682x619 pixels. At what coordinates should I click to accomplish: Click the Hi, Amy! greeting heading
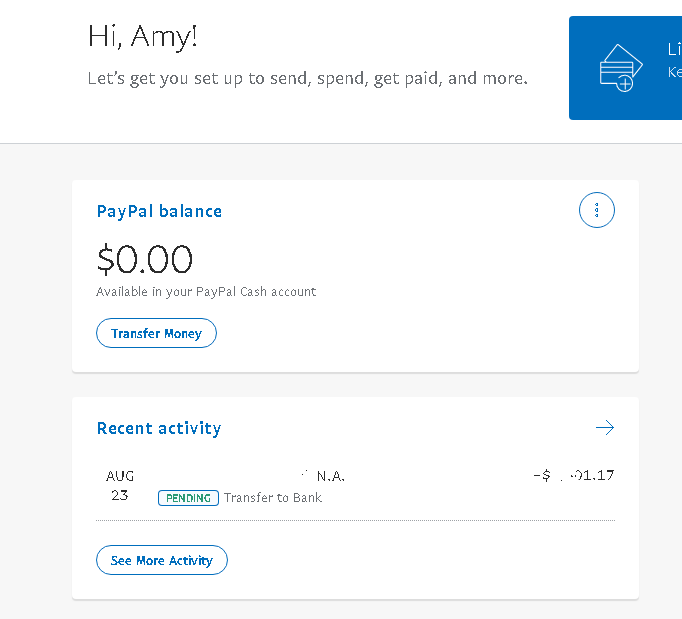coord(143,37)
